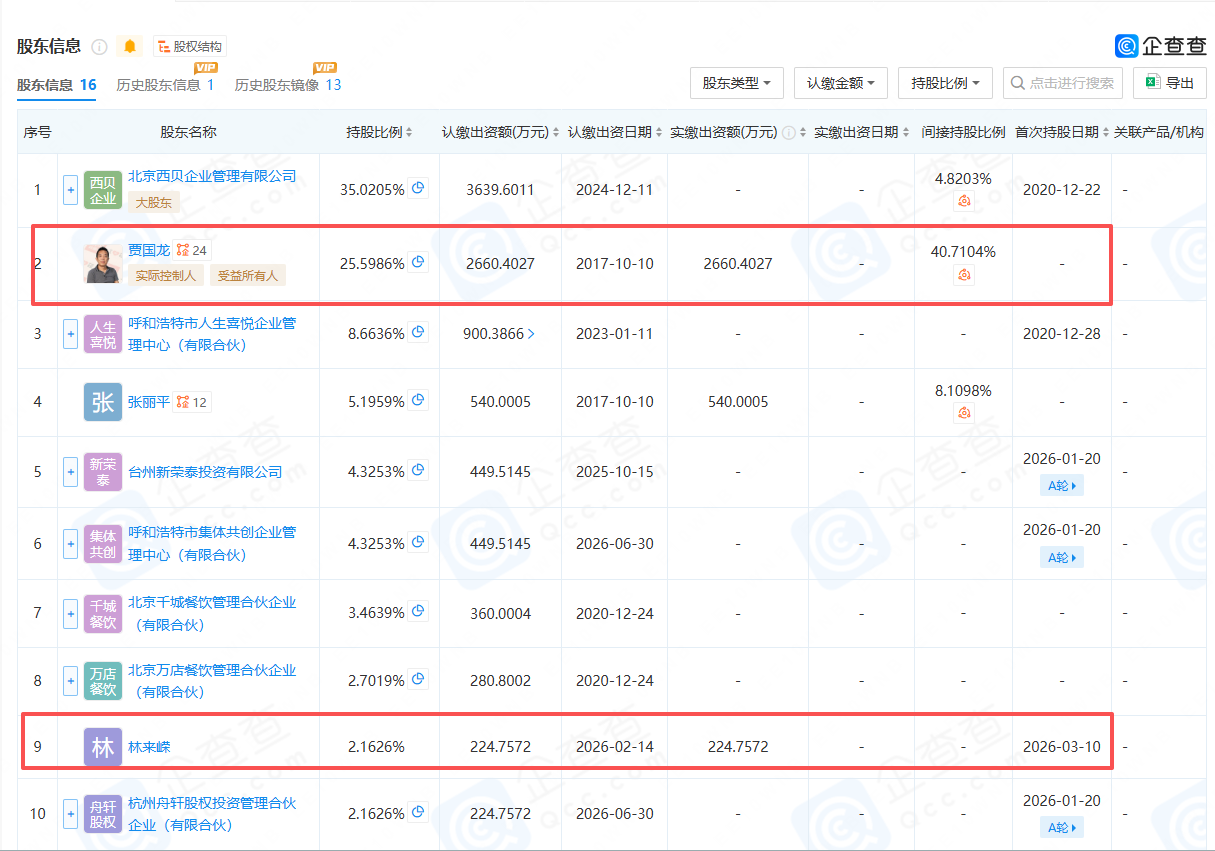Click relation icon next to 张丽平
The image size is (1215, 851).
point(182,402)
